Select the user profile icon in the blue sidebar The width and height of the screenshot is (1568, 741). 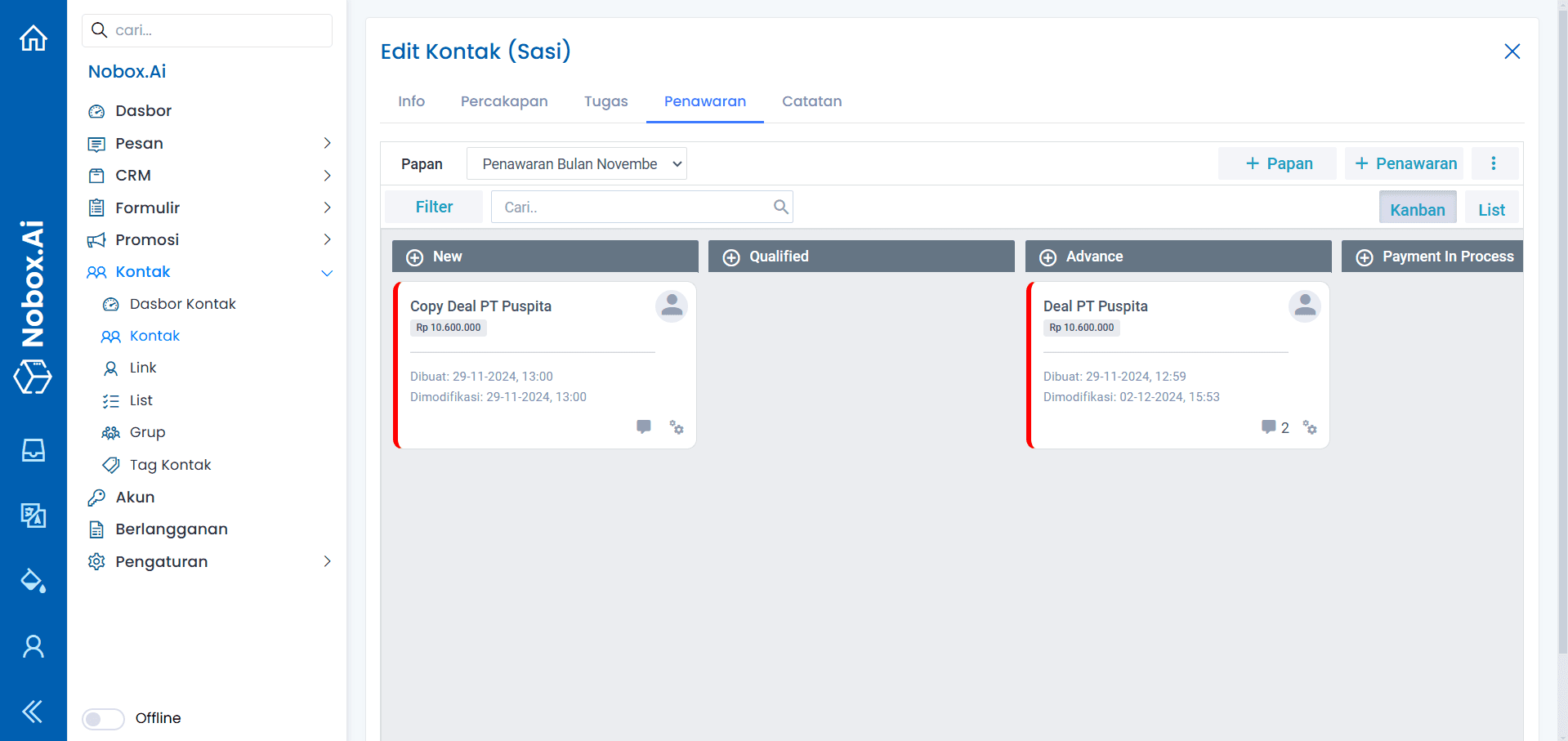tap(33, 645)
